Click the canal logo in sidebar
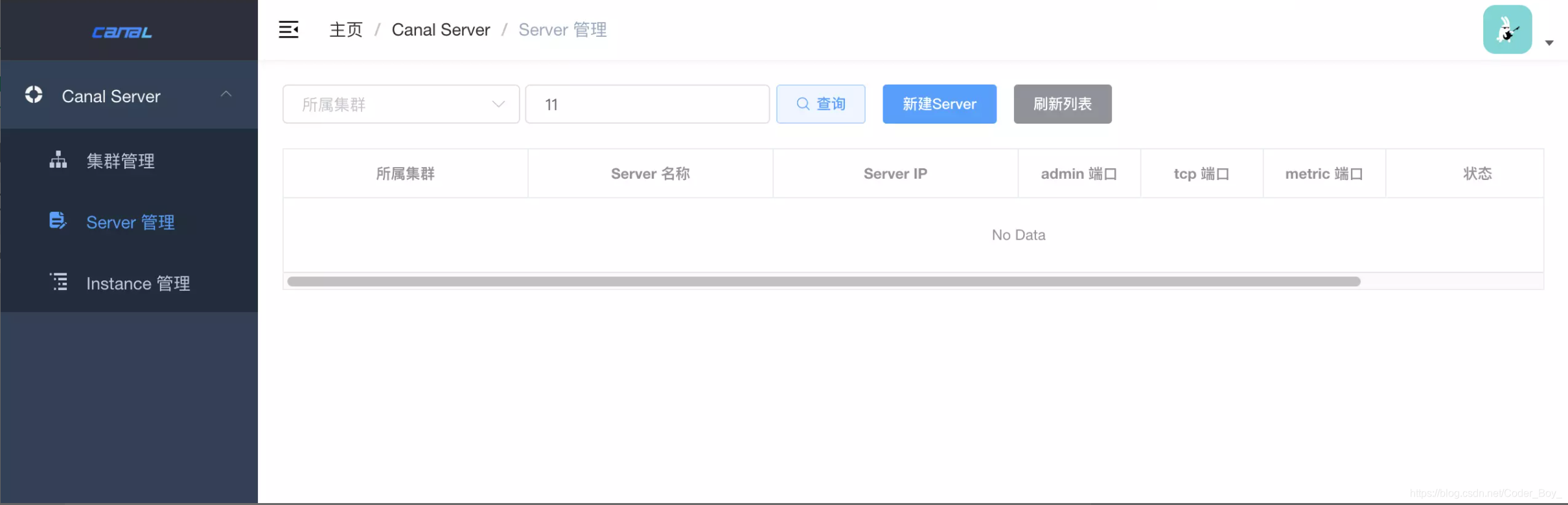The image size is (1568, 505). coord(122,32)
